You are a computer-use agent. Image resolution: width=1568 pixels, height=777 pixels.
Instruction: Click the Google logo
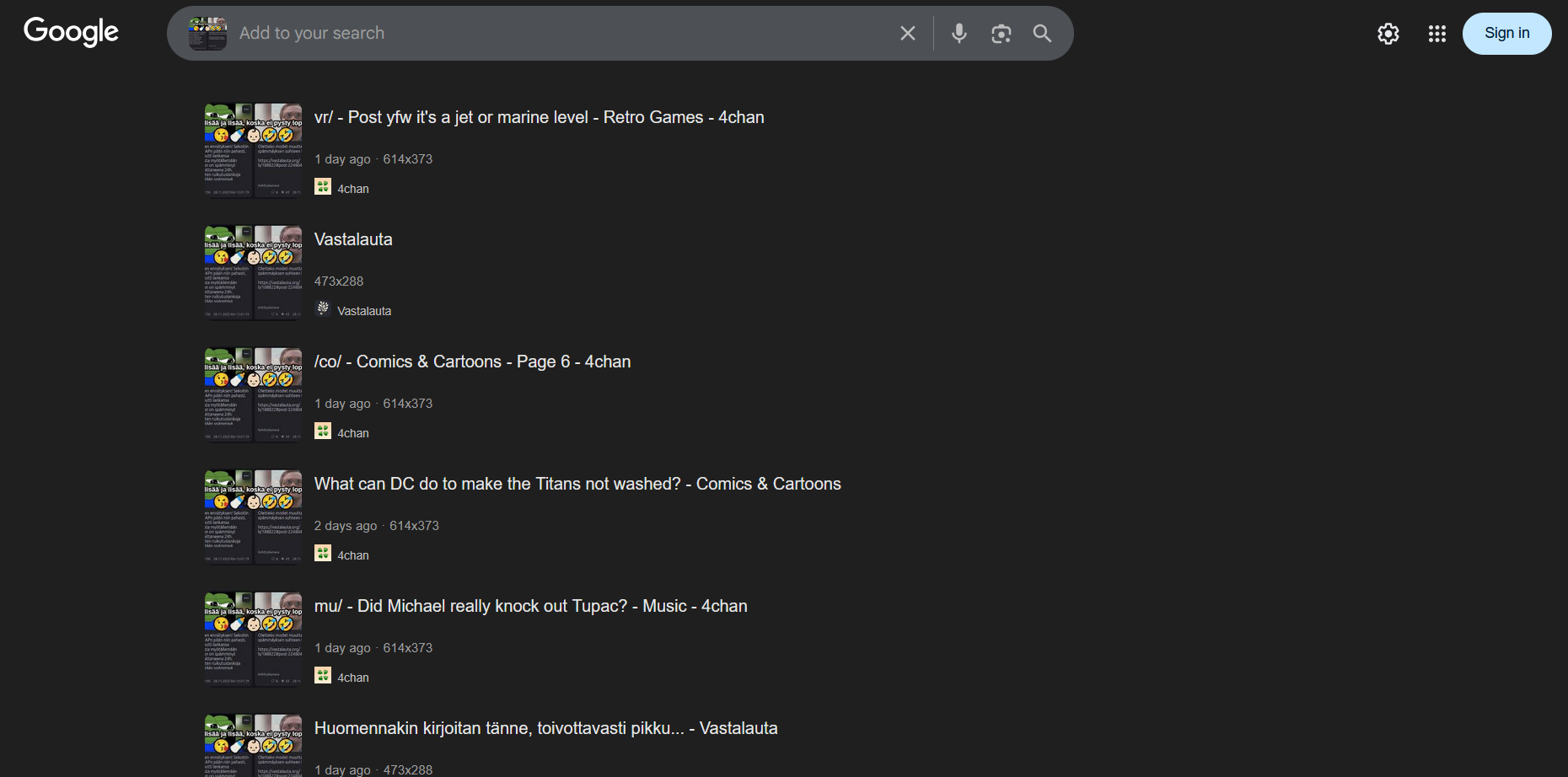(x=71, y=32)
